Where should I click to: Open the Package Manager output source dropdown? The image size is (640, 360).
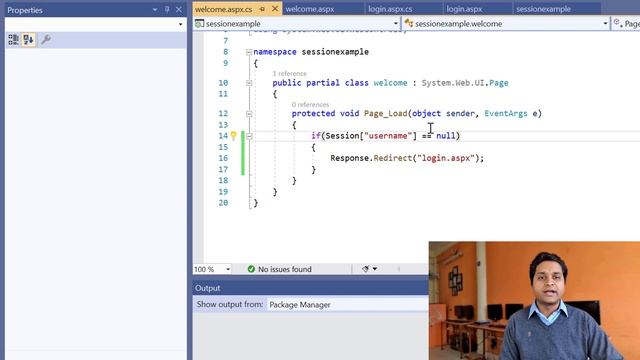[348, 304]
